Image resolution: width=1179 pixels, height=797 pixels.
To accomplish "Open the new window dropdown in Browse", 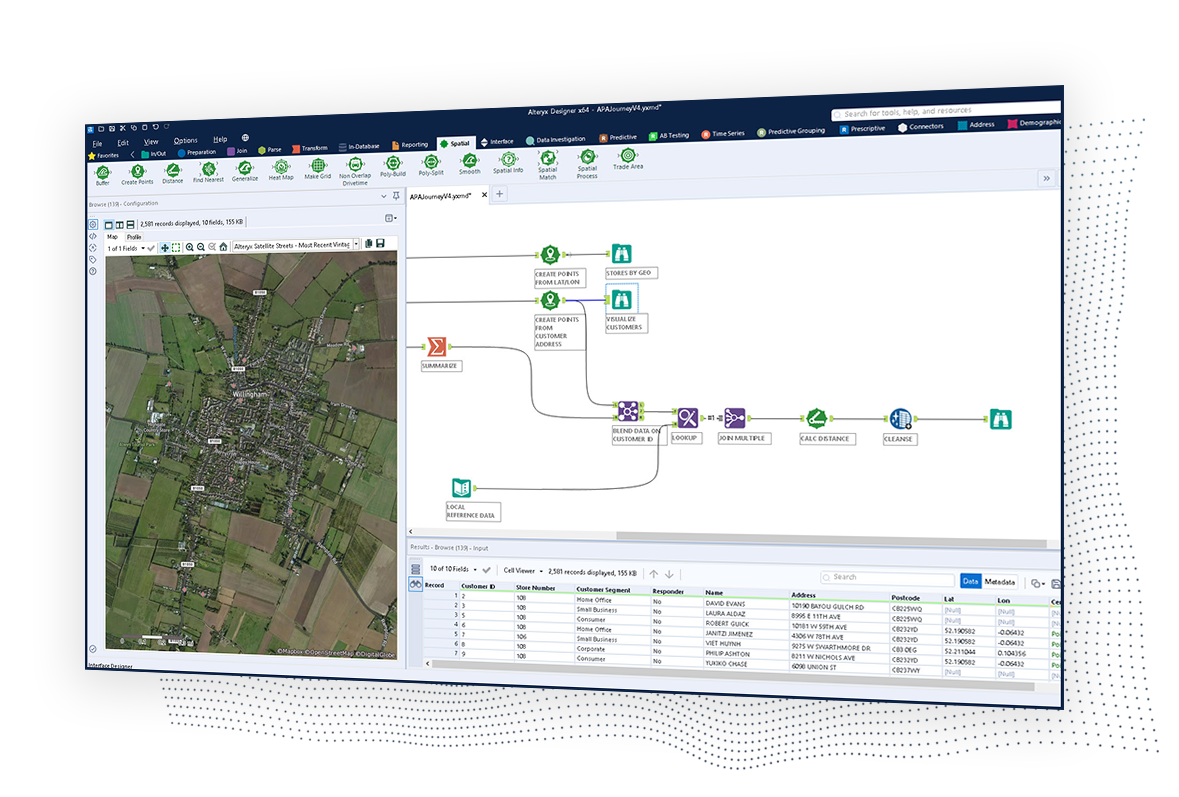I will tap(391, 218).
